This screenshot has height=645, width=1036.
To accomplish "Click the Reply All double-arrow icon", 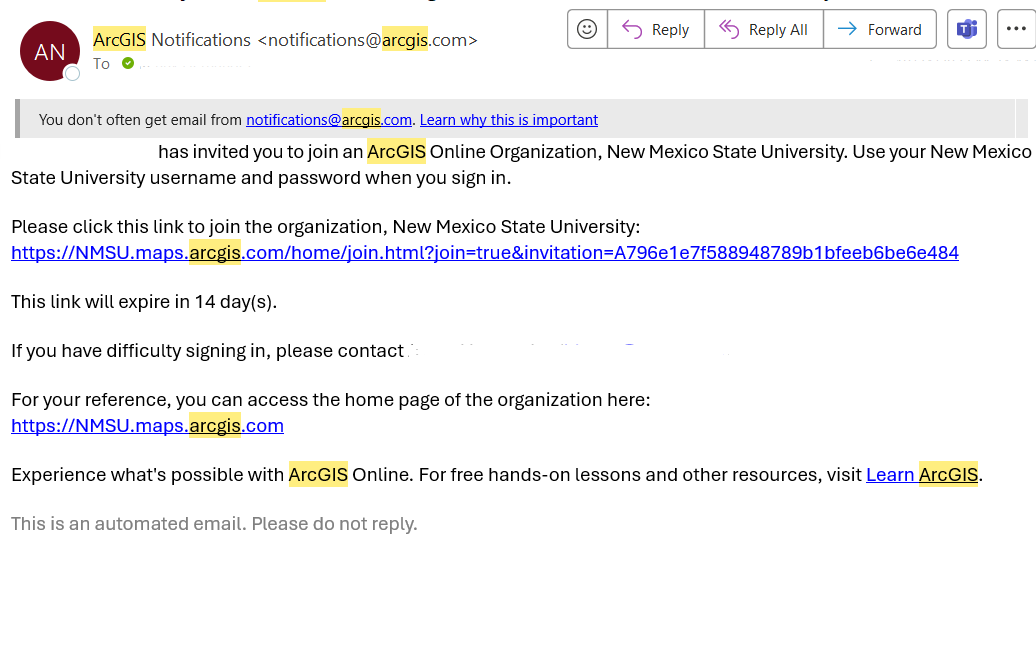I will pyautogui.click(x=728, y=29).
